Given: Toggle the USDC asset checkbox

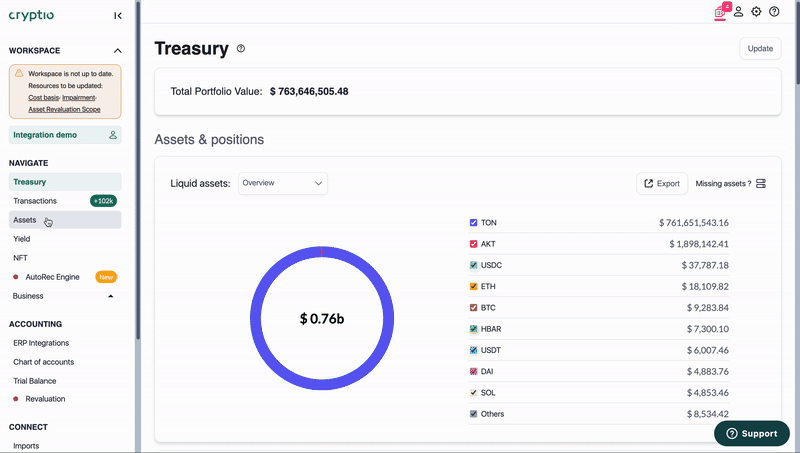Looking at the screenshot, I should click(473, 265).
